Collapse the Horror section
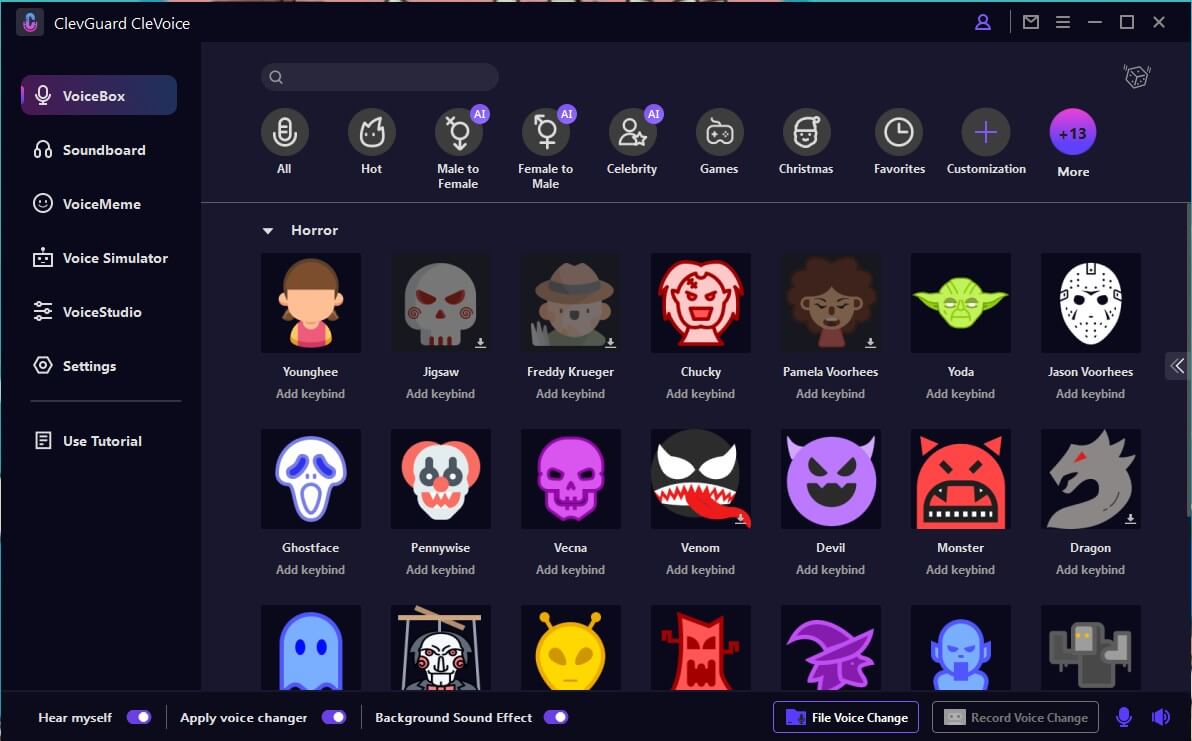1192x741 pixels. coord(268,230)
